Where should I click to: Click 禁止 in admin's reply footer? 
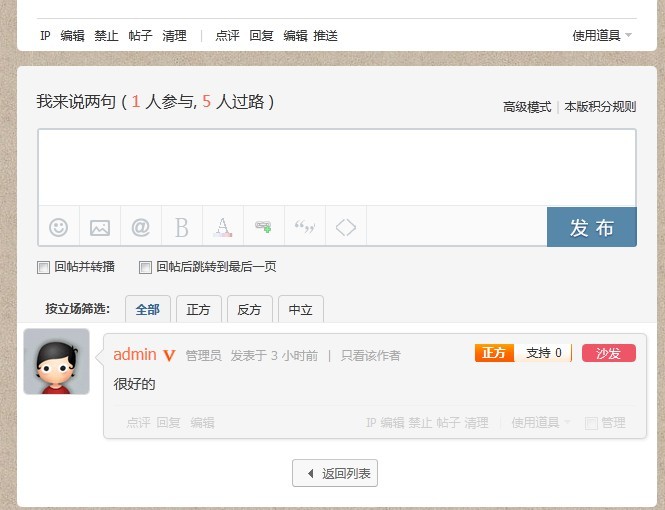click(420, 422)
